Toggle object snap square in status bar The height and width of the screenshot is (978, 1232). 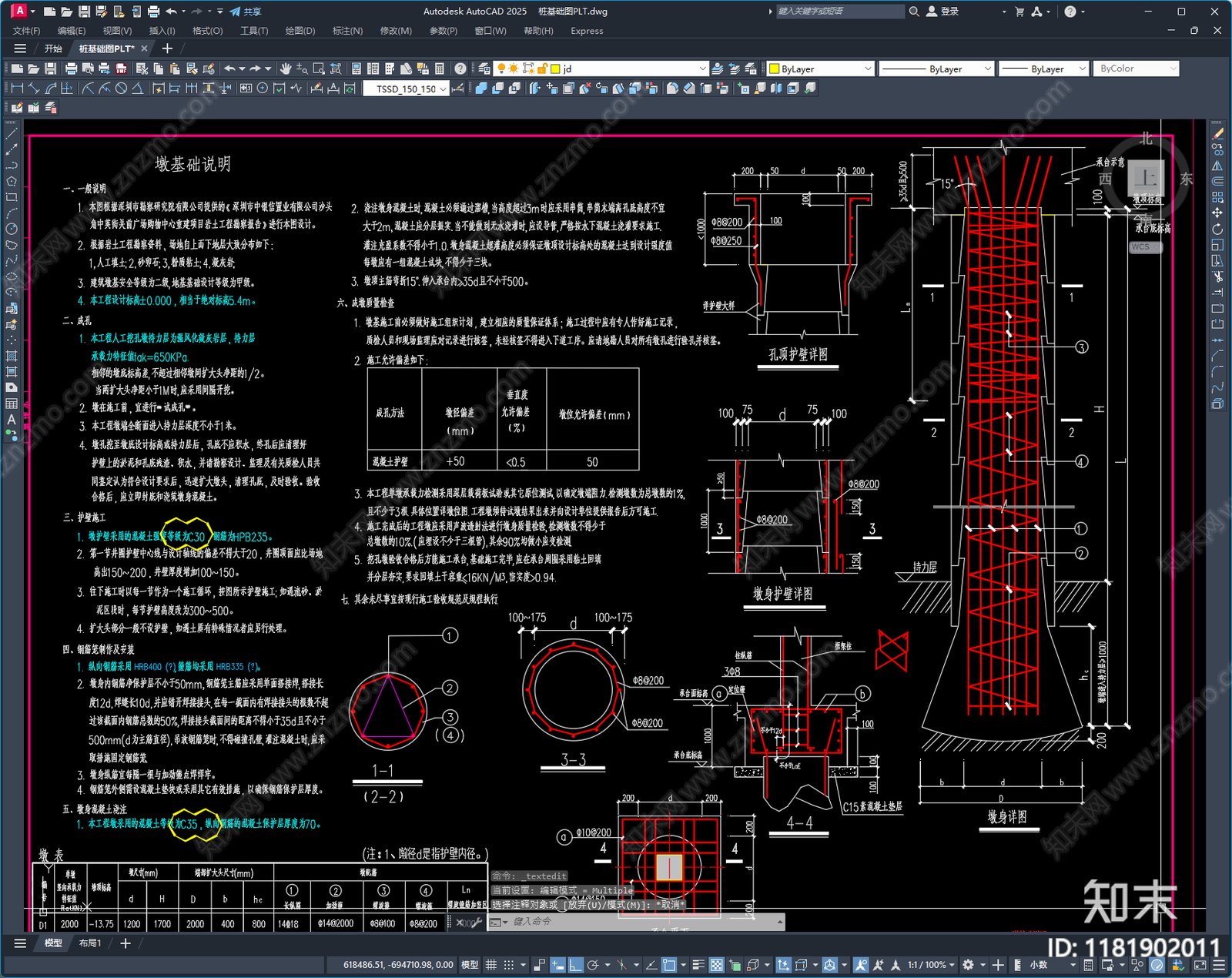[x=669, y=965]
